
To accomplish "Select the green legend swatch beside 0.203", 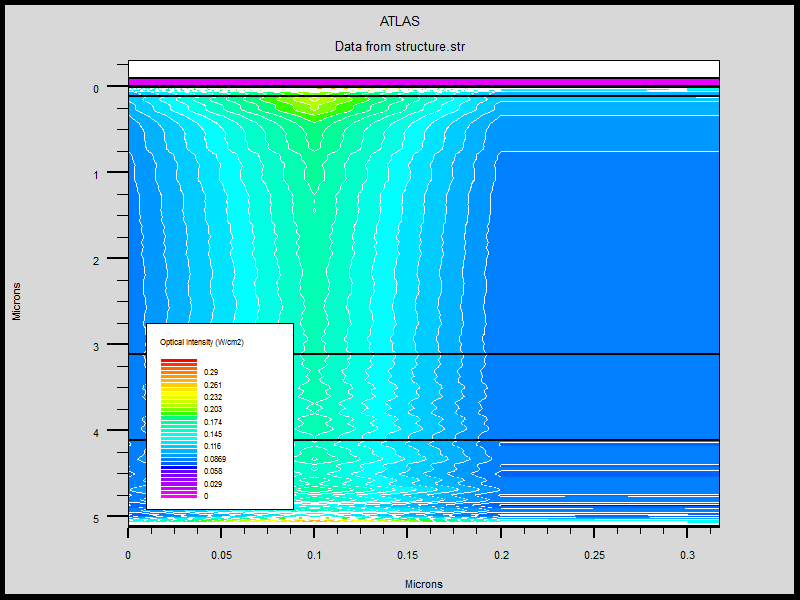I will click(x=179, y=410).
